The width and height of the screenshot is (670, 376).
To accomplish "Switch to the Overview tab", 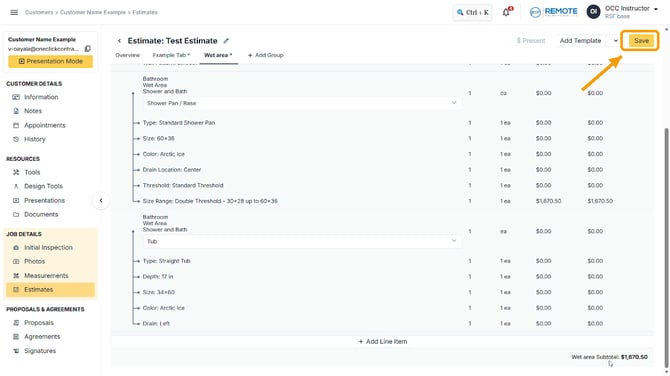I will click(x=127, y=55).
